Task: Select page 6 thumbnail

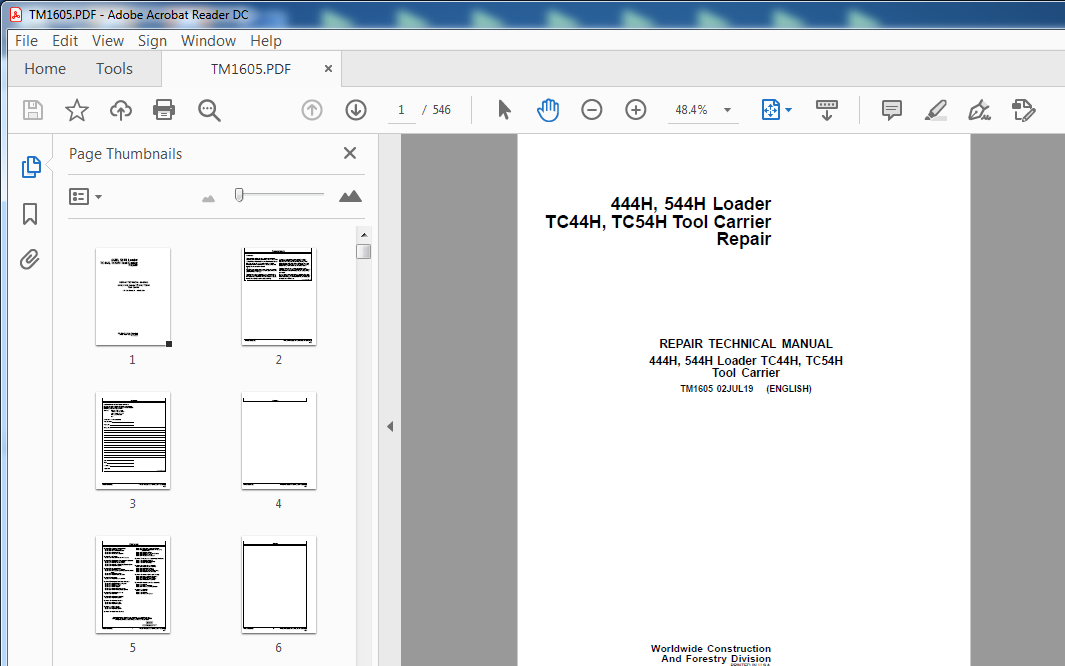Action: click(278, 585)
